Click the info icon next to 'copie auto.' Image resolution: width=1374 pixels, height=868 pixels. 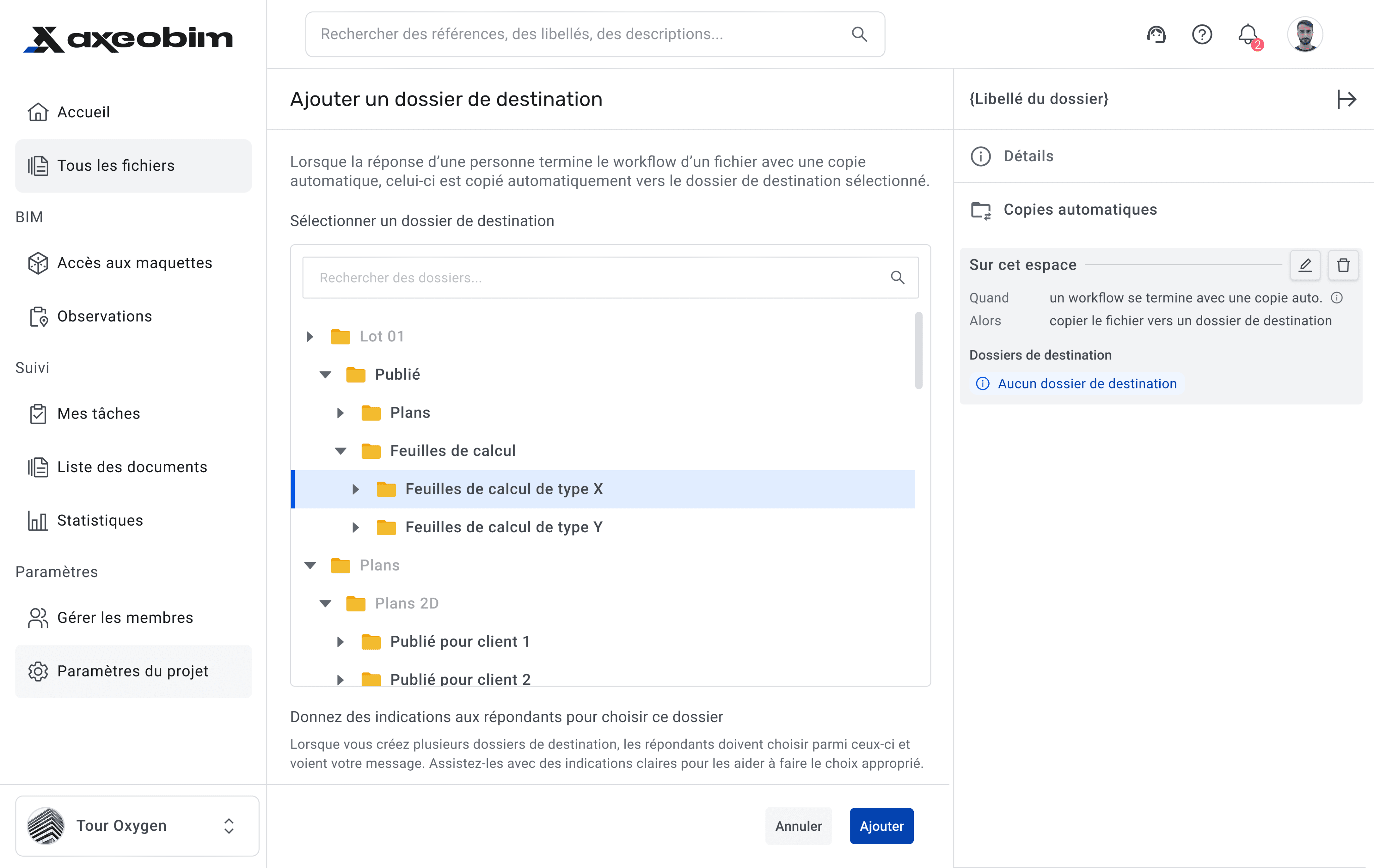pyautogui.click(x=1337, y=298)
